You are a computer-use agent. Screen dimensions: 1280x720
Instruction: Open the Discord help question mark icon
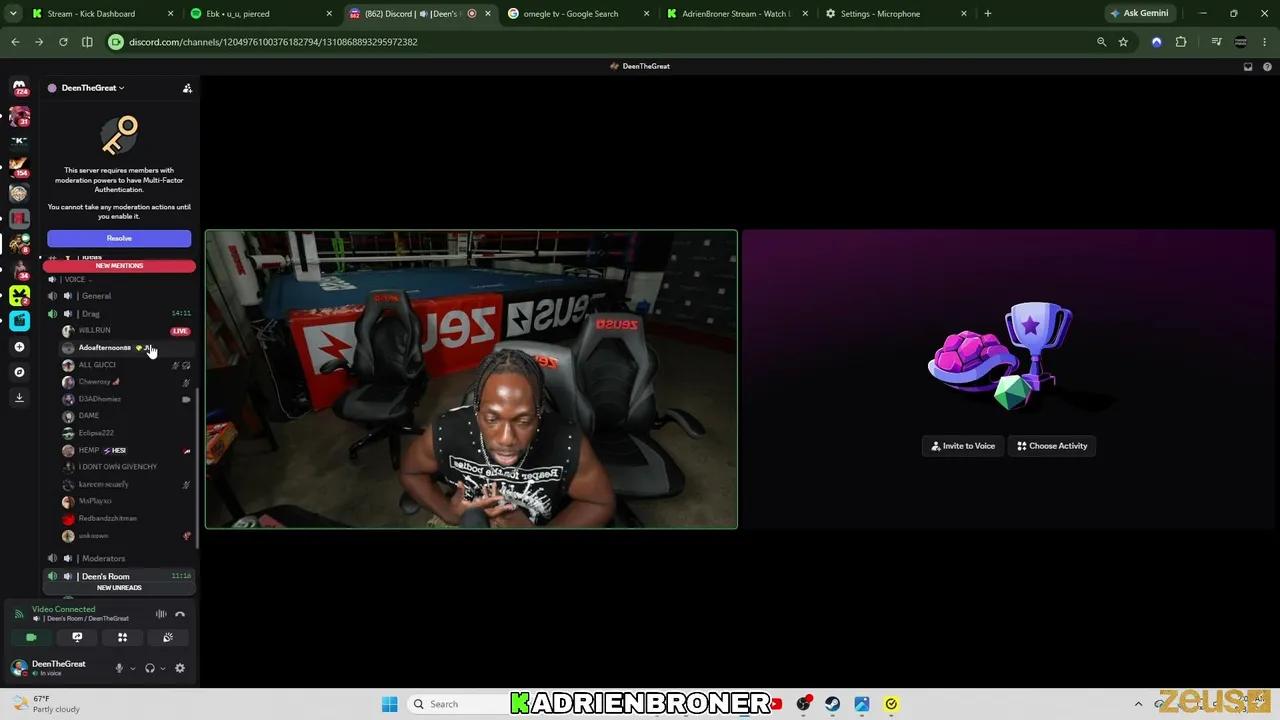(x=1266, y=66)
